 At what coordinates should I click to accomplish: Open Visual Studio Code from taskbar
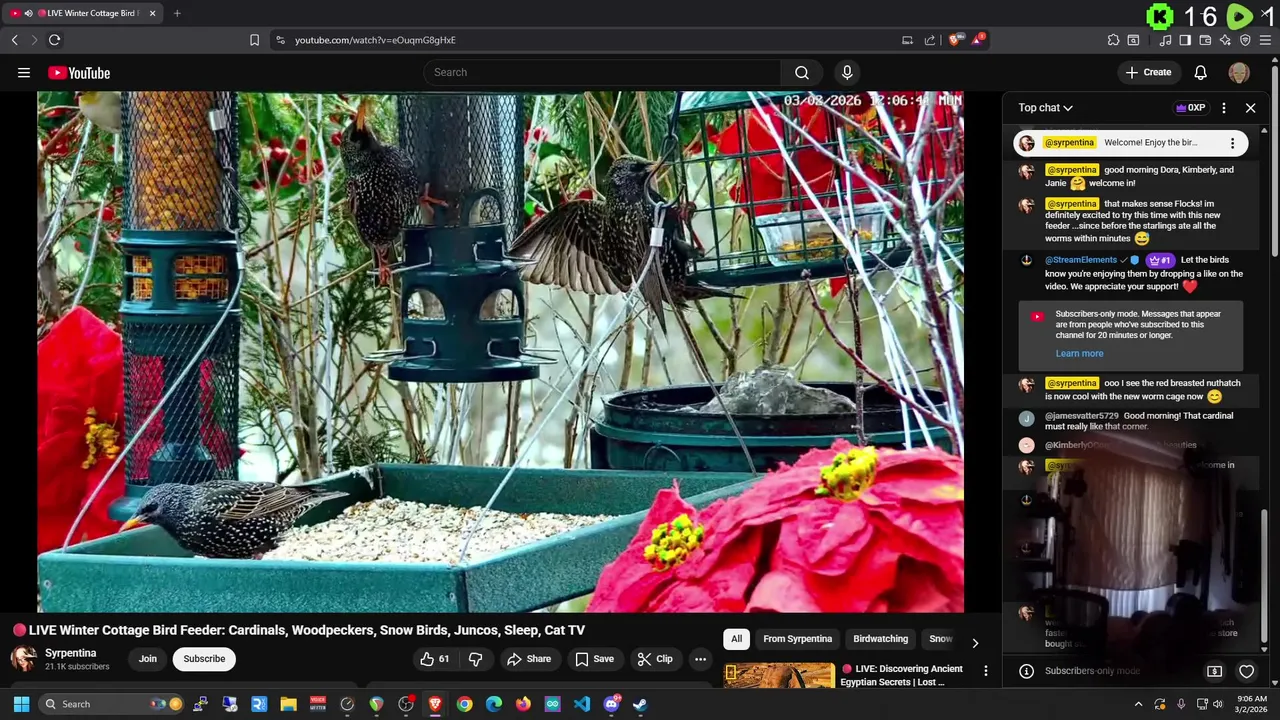click(x=582, y=704)
